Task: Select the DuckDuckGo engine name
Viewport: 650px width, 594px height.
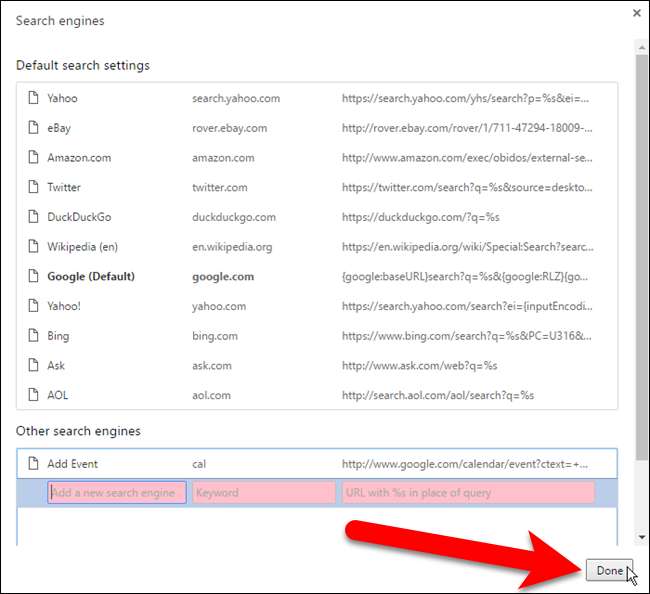Action: pos(79,217)
